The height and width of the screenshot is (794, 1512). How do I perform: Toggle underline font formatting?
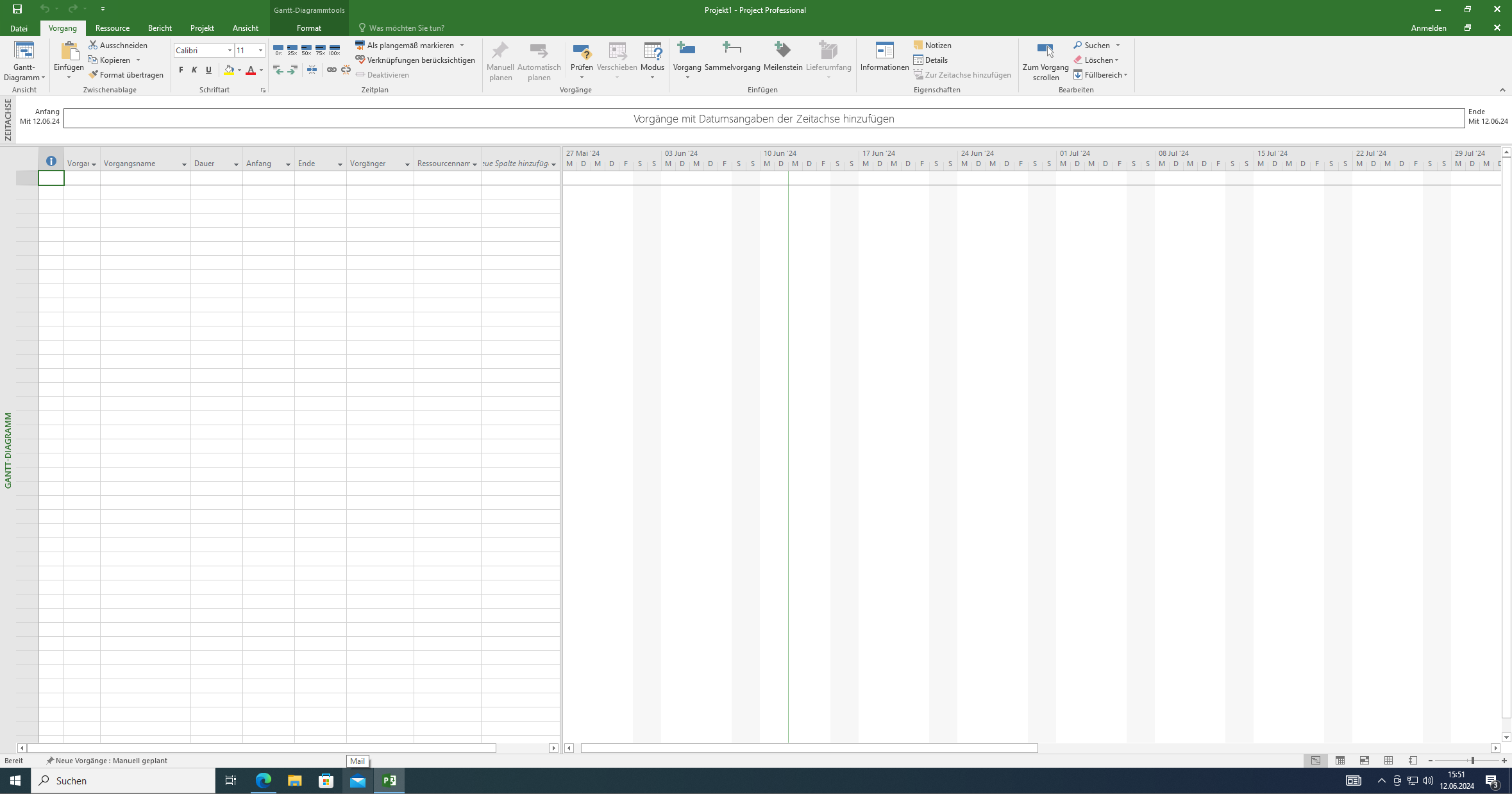(208, 70)
